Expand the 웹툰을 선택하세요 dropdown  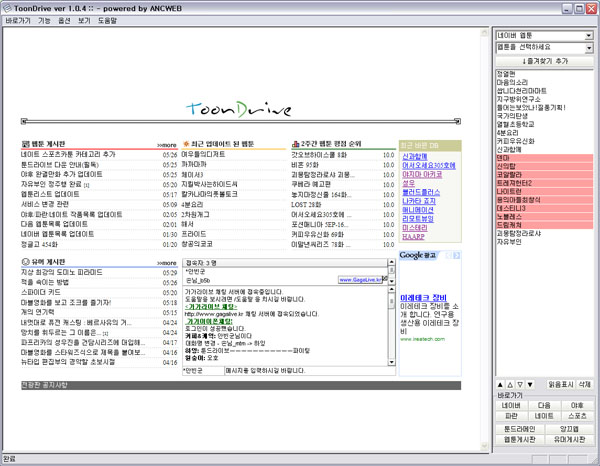click(x=589, y=48)
